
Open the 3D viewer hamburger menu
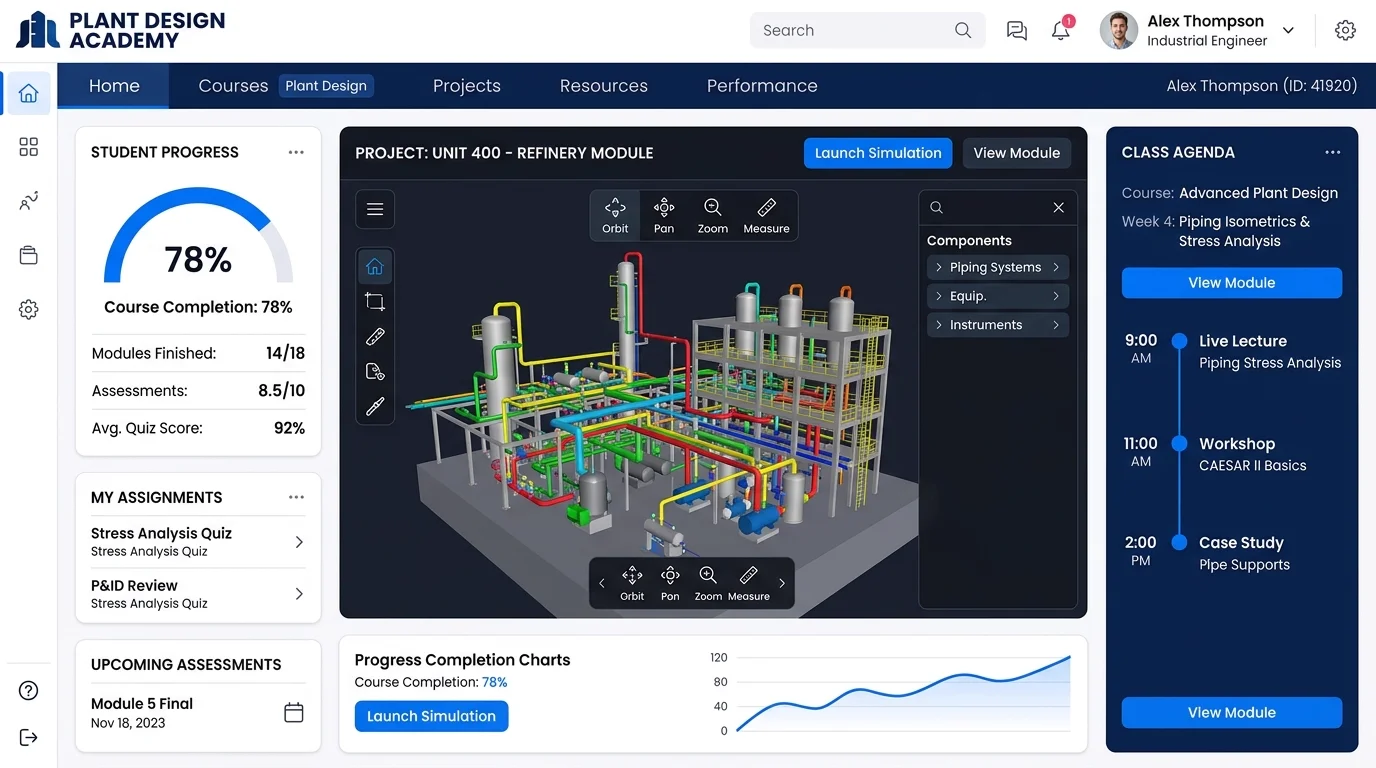pyautogui.click(x=375, y=209)
